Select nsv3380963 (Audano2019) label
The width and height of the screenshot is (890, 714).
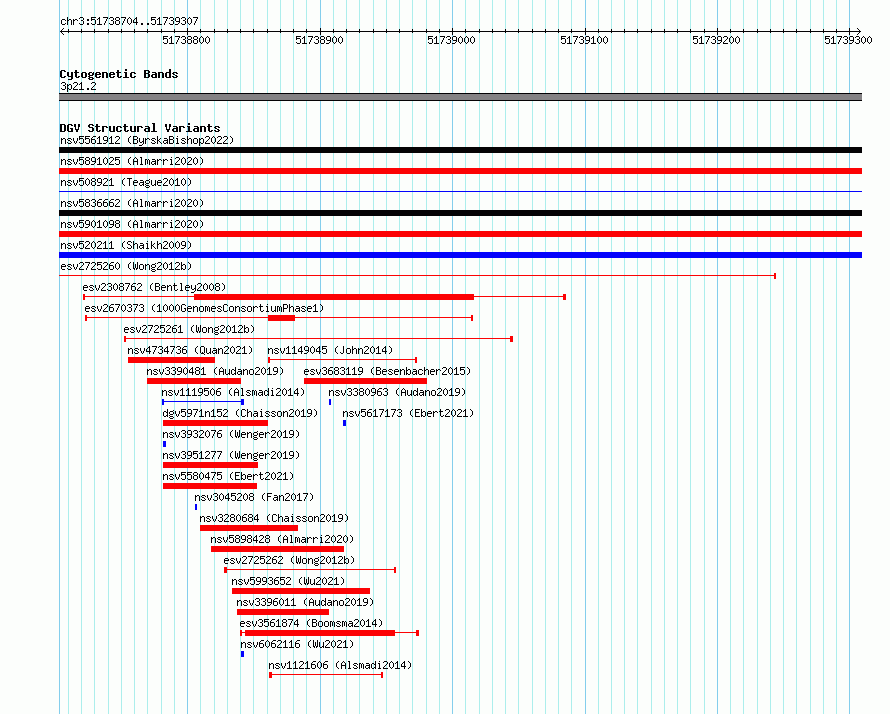[x=397, y=392]
